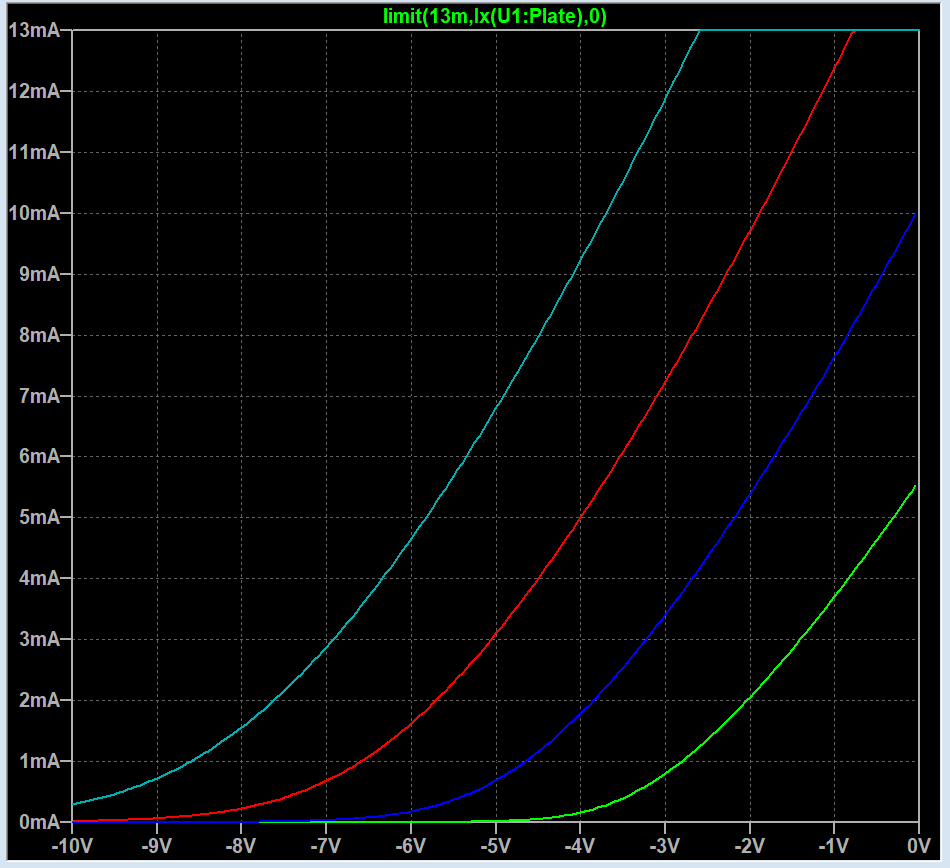The width and height of the screenshot is (950, 868).
Task: Click the -5V x-axis label
Action: (496, 846)
